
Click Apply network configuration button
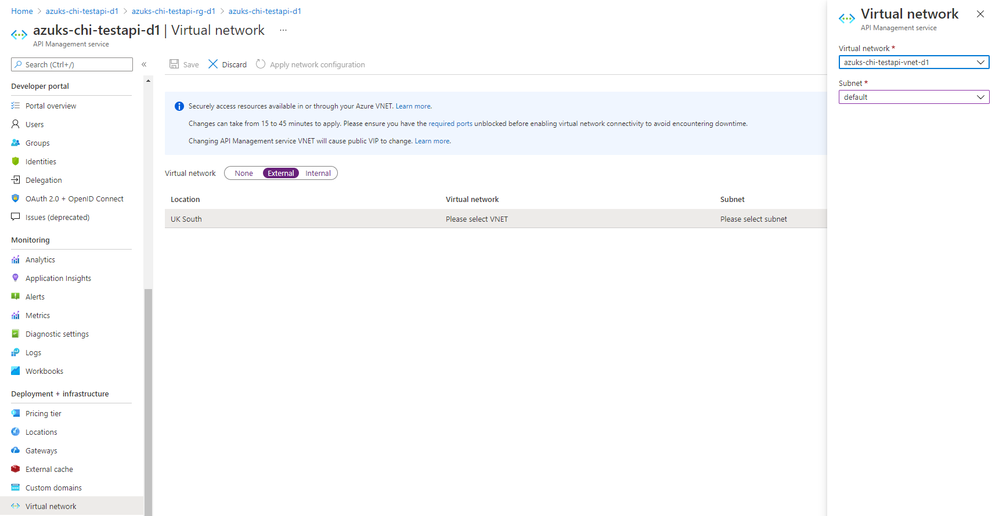[310, 64]
